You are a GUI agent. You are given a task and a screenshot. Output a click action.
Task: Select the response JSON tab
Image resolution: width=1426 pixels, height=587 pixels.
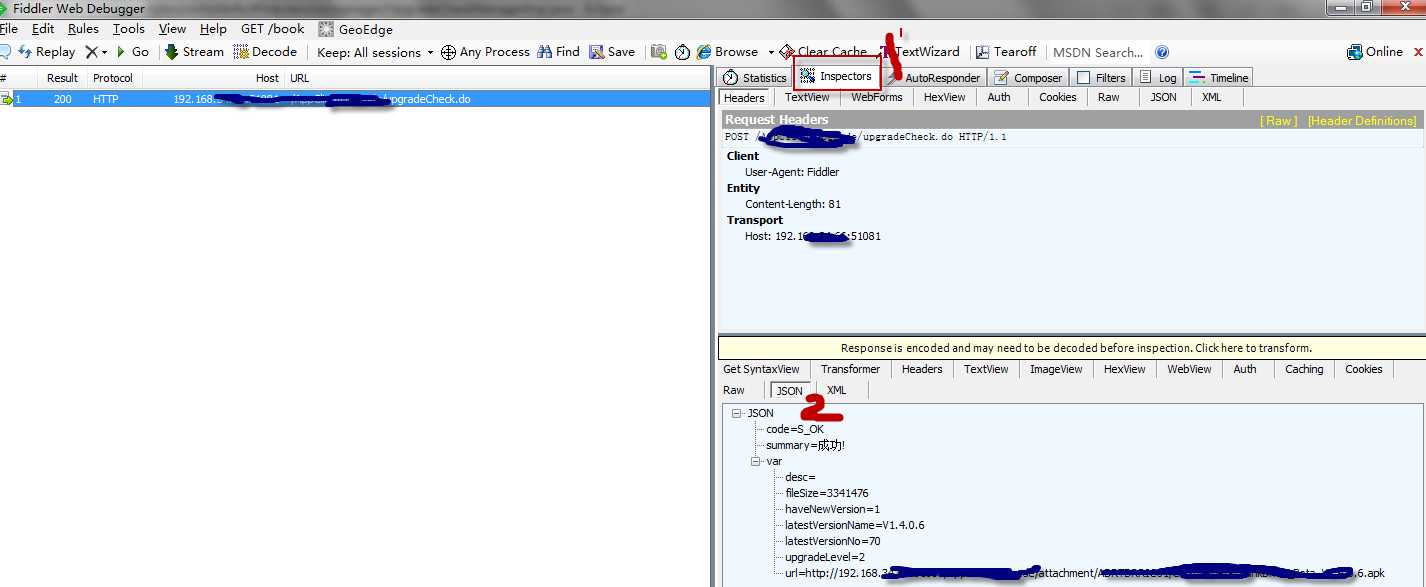790,391
